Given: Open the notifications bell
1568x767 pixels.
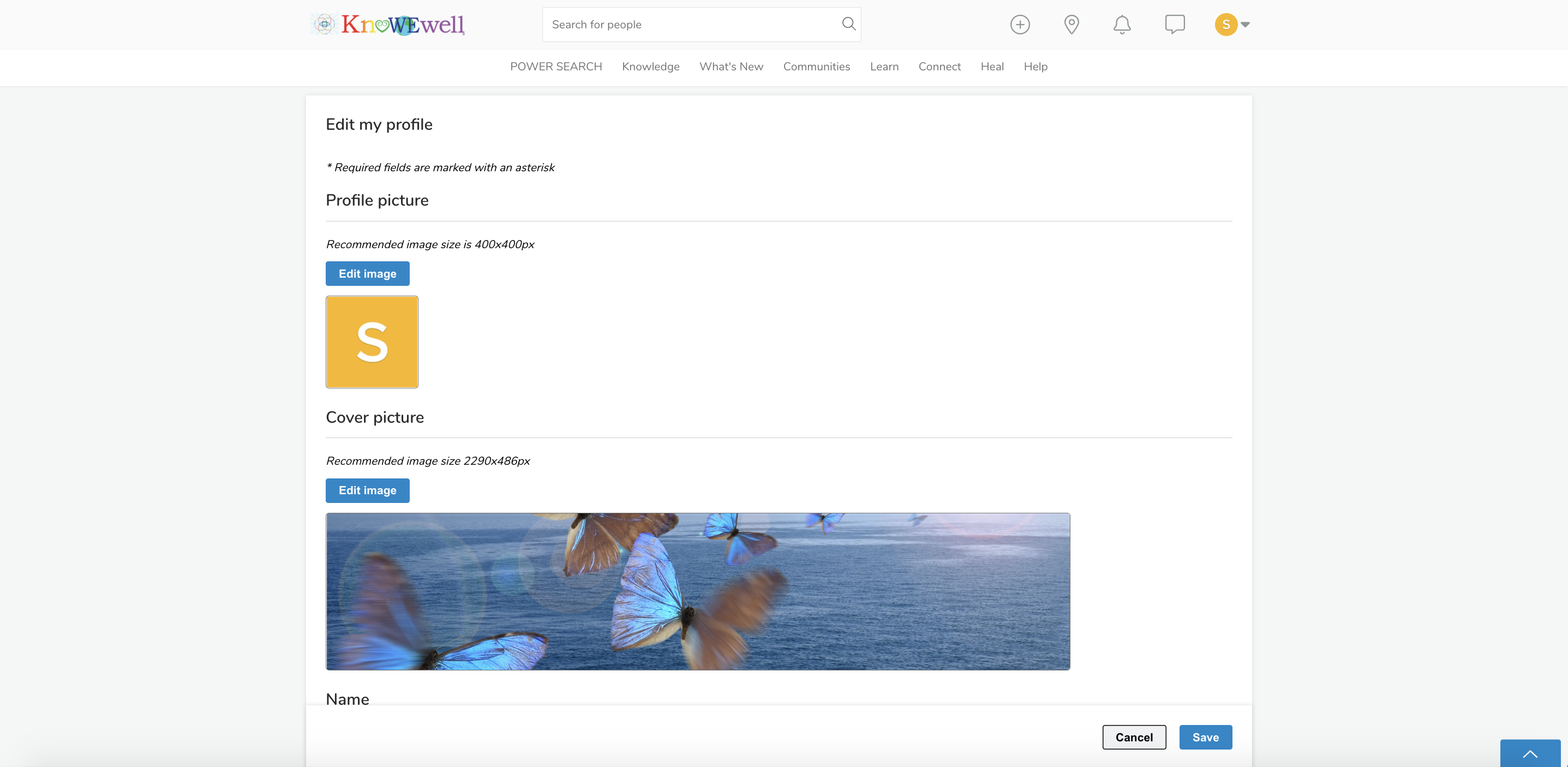Looking at the screenshot, I should [1122, 25].
